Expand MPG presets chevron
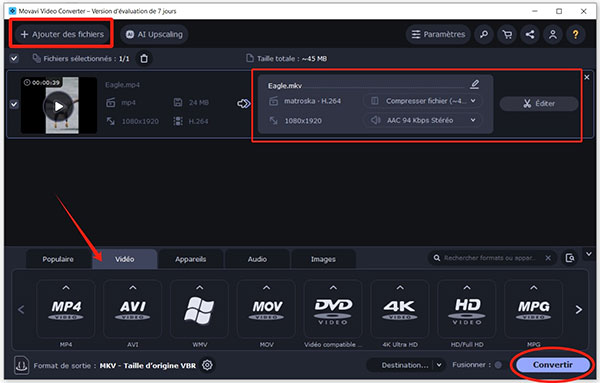 [533, 287]
